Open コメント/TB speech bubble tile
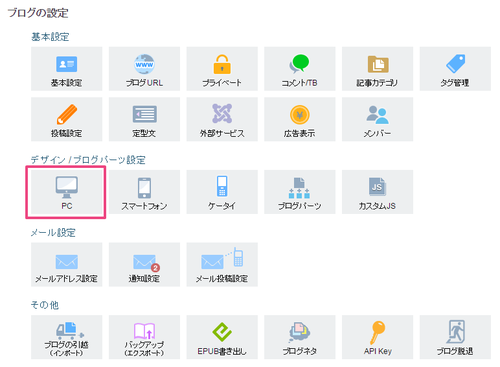Image resolution: width=500 pixels, height=367 pixels. (300, 69)
